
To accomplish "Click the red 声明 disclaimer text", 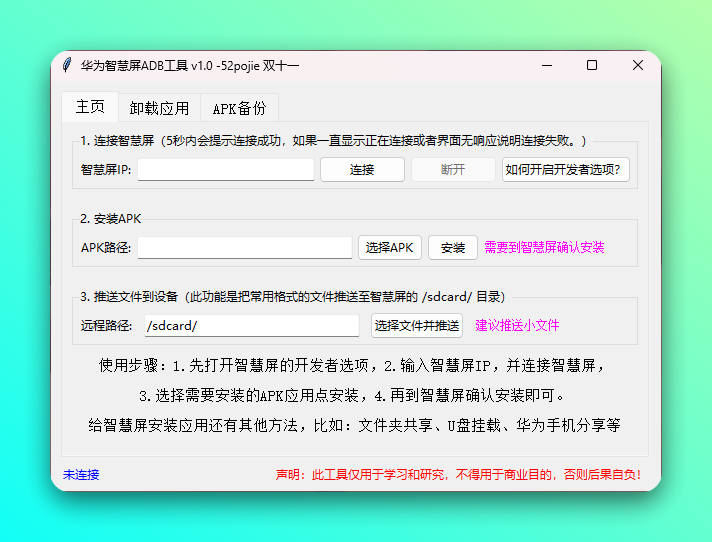I will click(x=458, y=475).
